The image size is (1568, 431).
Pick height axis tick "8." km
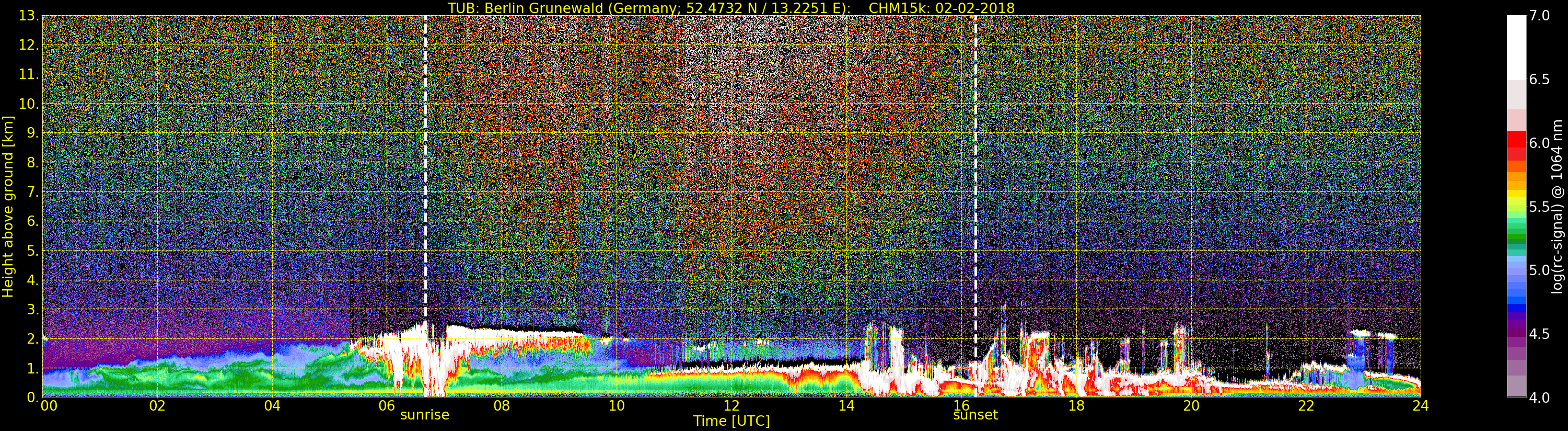(x=32, y=163)
